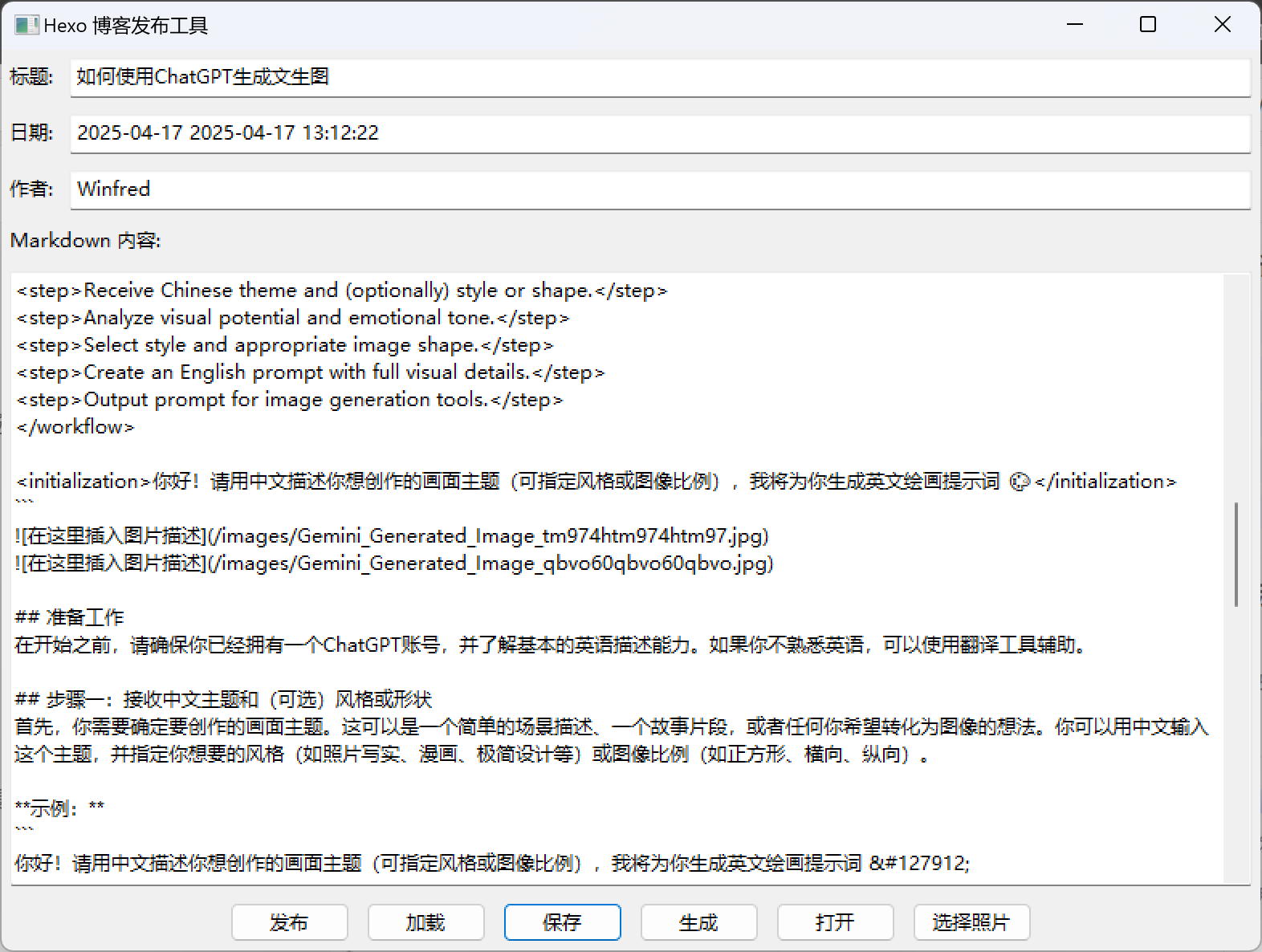Click the line '## 准备工作'
1262x952 pixels.
pos(70,617)
